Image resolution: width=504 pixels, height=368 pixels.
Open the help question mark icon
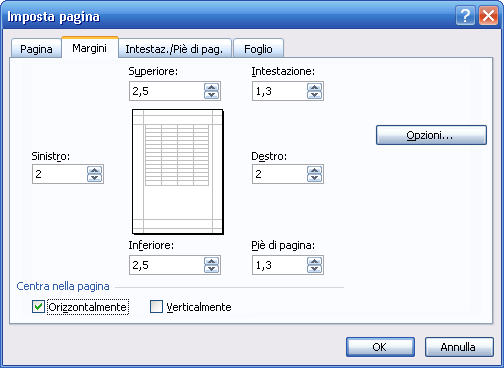(465, 16)
